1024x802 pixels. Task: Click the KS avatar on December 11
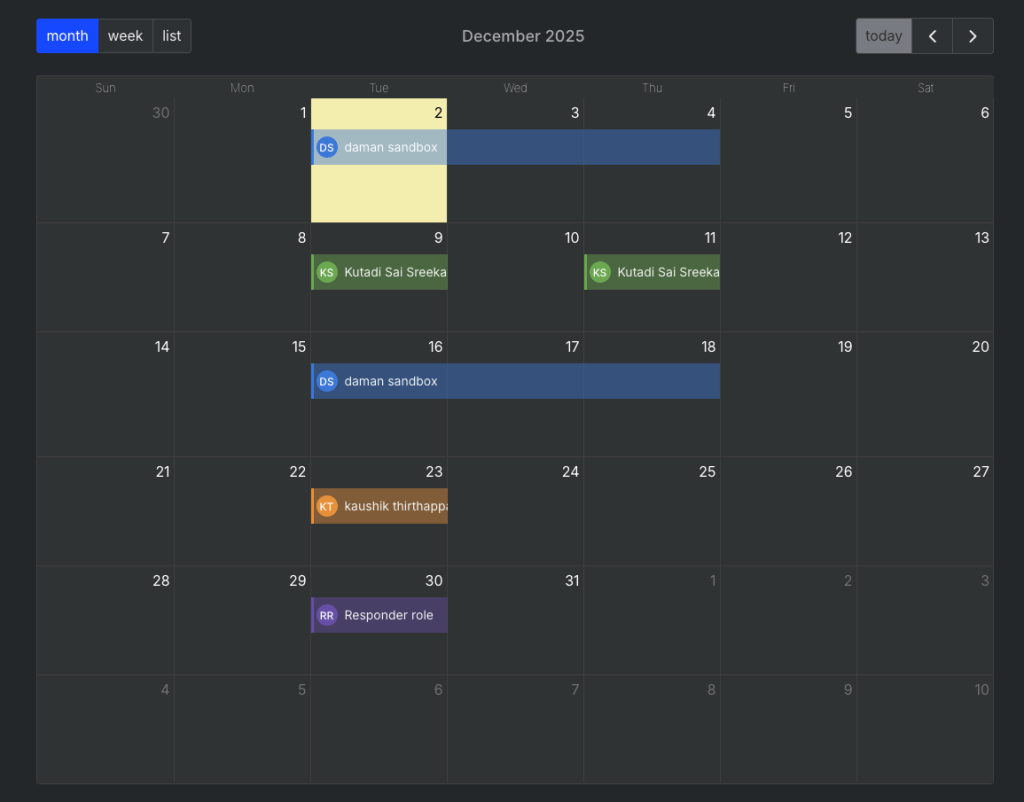599,272
